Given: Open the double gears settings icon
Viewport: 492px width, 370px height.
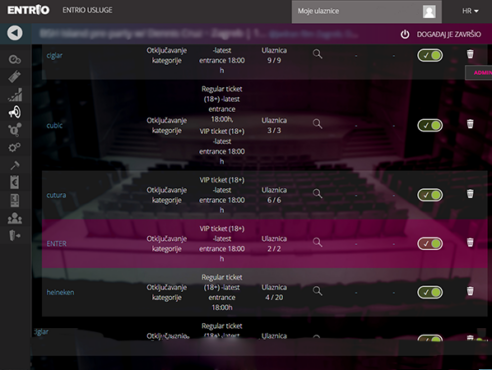Looking at the screenshot, I should [14, 147].
